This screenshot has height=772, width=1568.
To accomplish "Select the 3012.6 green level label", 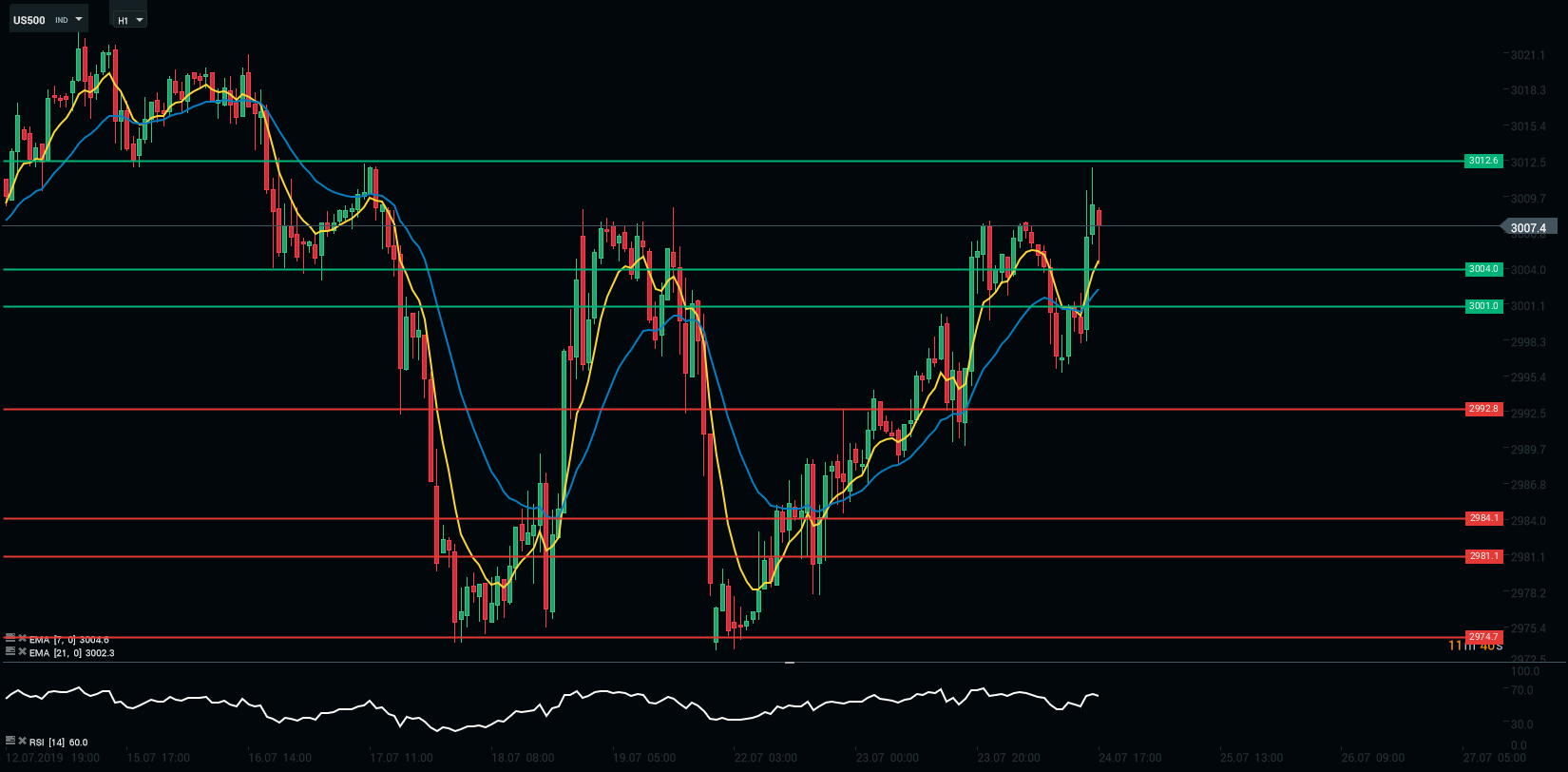I will pyautogui.click(x=1483, y=161).
